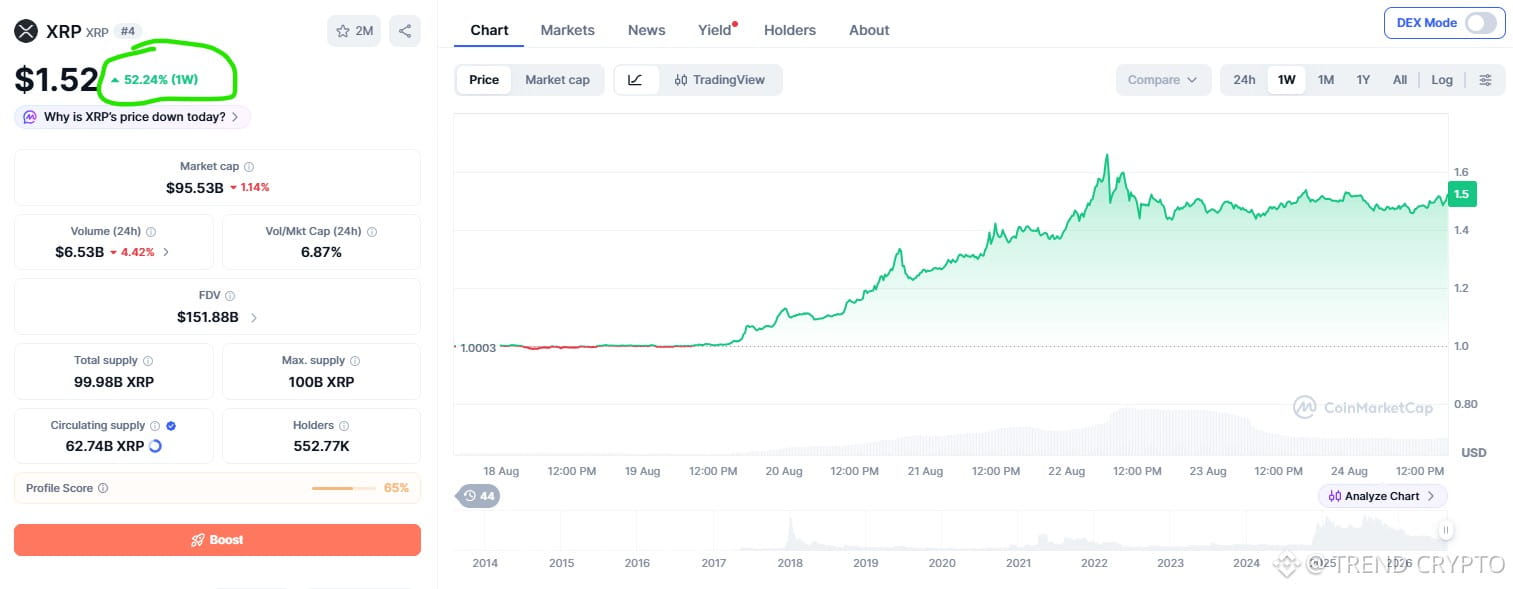
Task: Open 'Why is XRP's price down today?'
Action: [132, 117]
